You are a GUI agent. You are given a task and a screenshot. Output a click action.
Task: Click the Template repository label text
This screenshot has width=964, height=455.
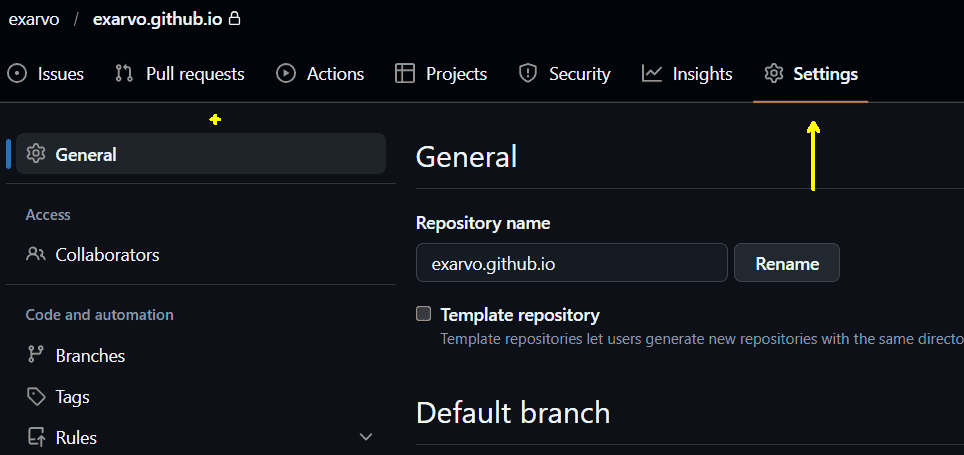point(520,315)
